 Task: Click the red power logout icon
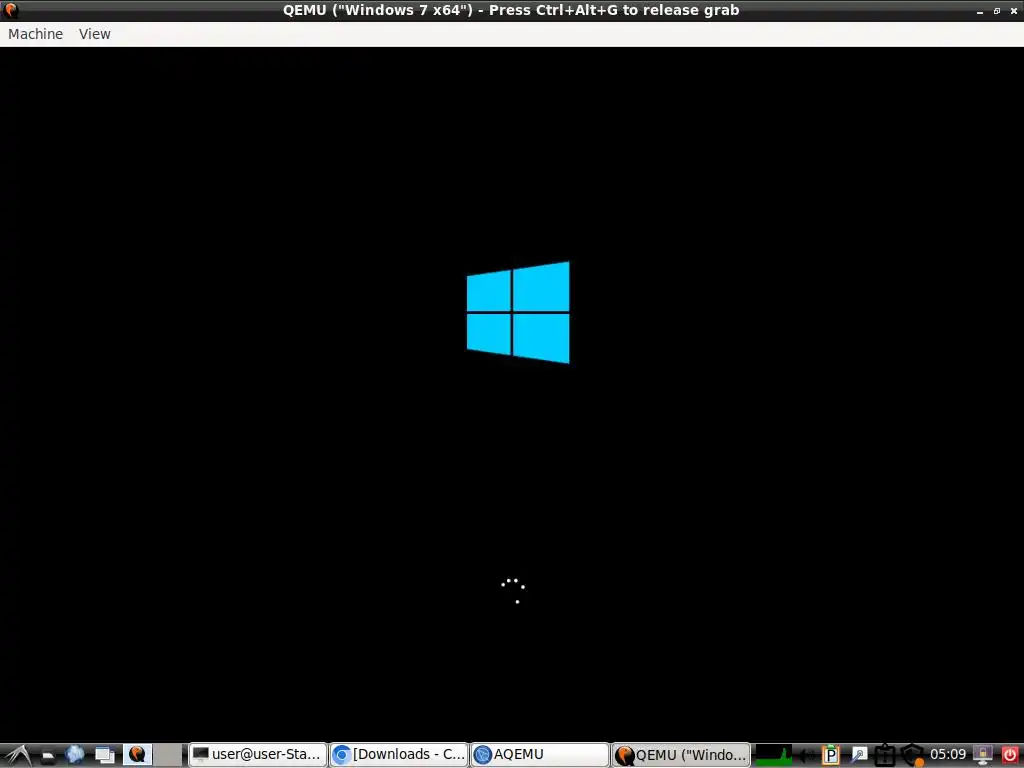[x=1010, y=756]
